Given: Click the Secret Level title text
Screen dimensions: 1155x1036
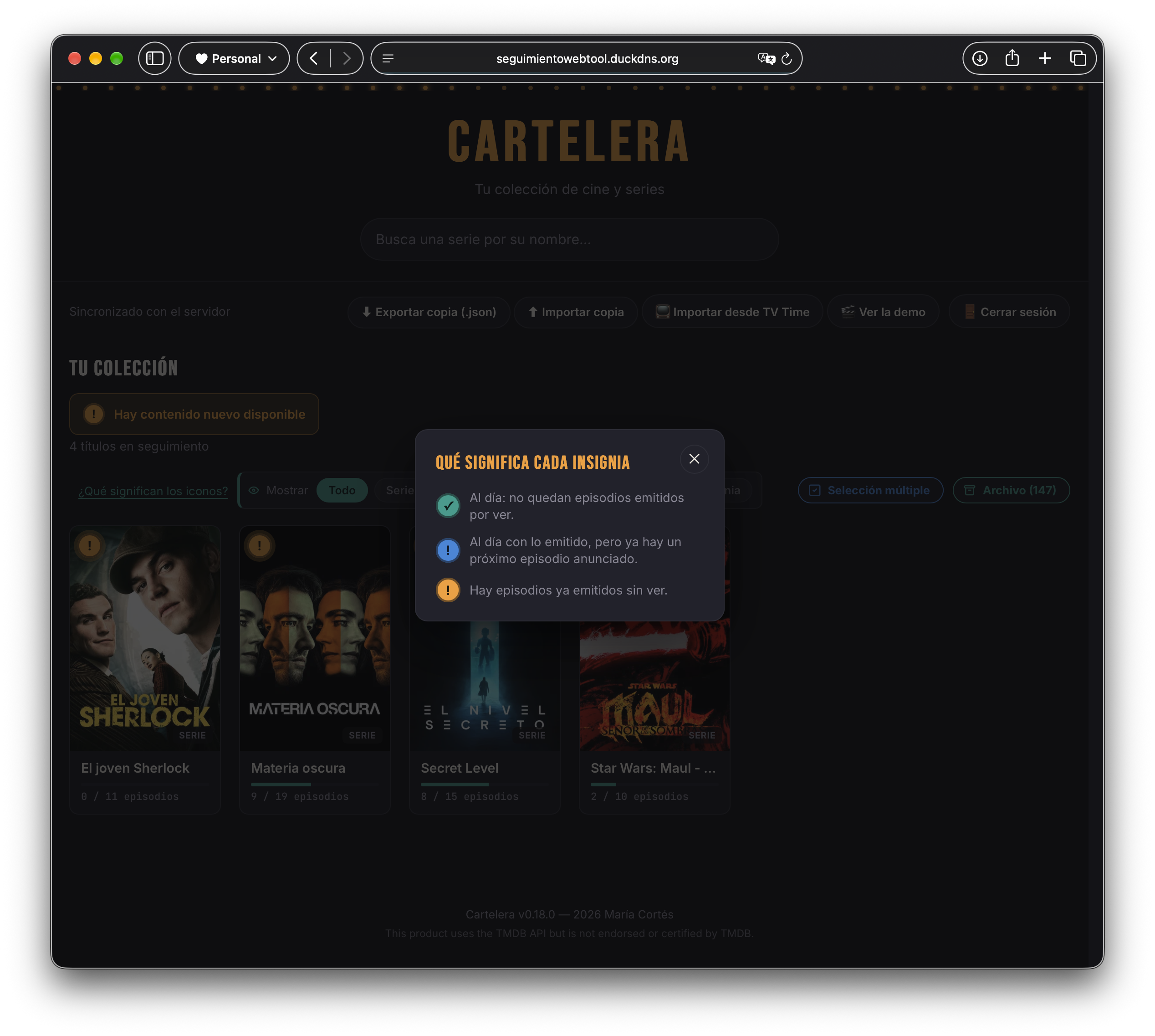Looking at the screenshot, I should click(x=460, y=768).
